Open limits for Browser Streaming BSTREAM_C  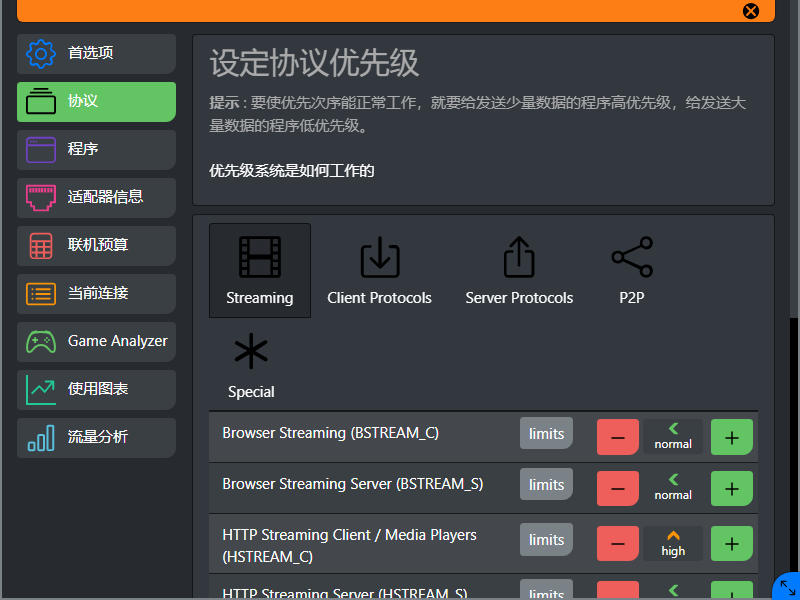[546, 433]
